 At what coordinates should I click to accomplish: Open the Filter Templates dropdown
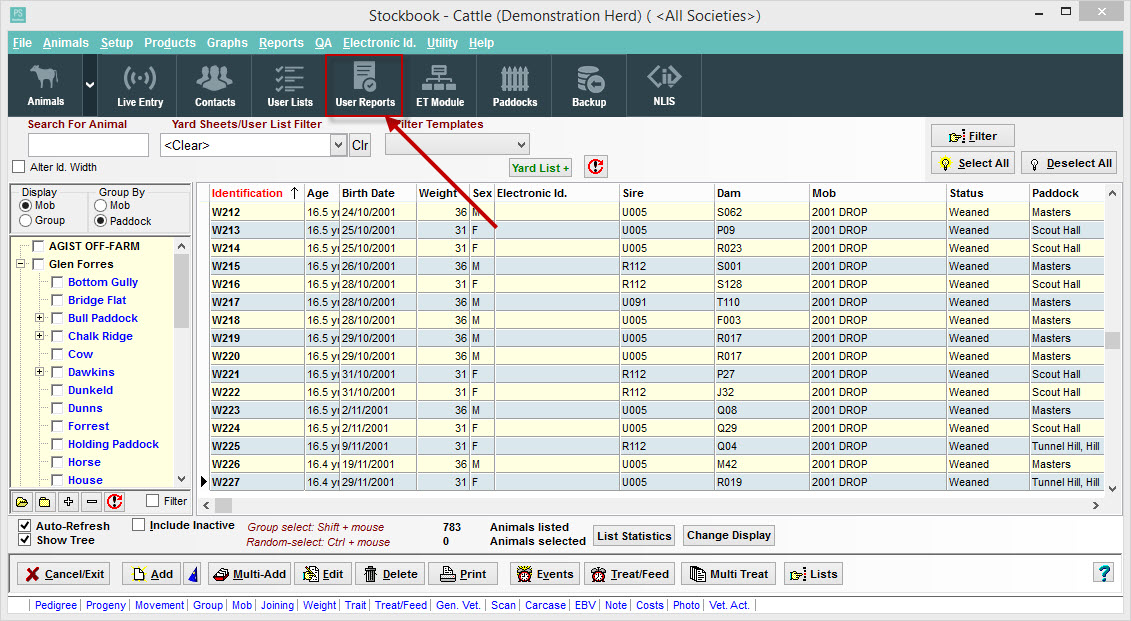(522, 145)
